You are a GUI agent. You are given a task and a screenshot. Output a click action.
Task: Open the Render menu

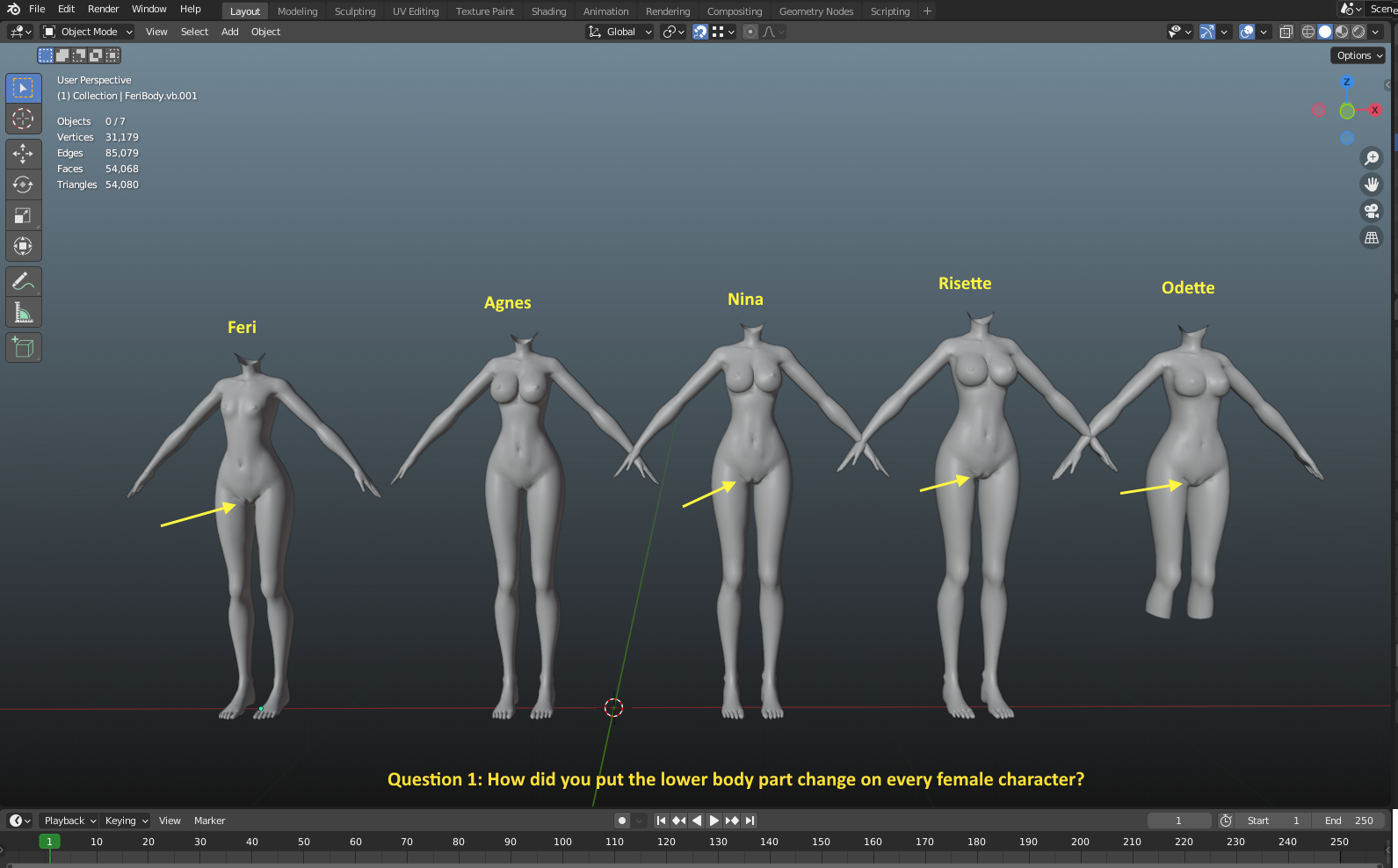103,9
